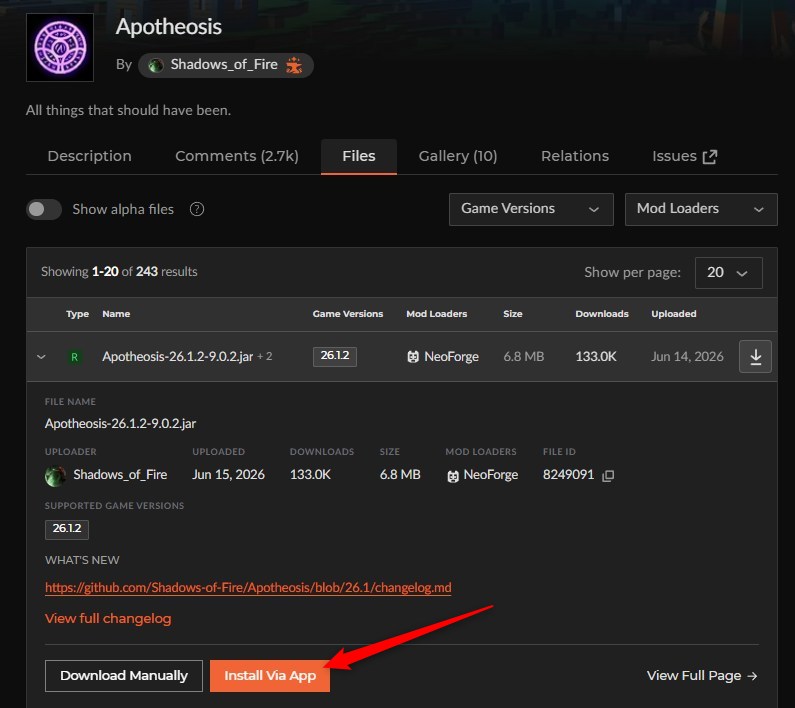Open the GitHub changelog.md link
This screenshot has height=708, width=795.
point(248,587)
